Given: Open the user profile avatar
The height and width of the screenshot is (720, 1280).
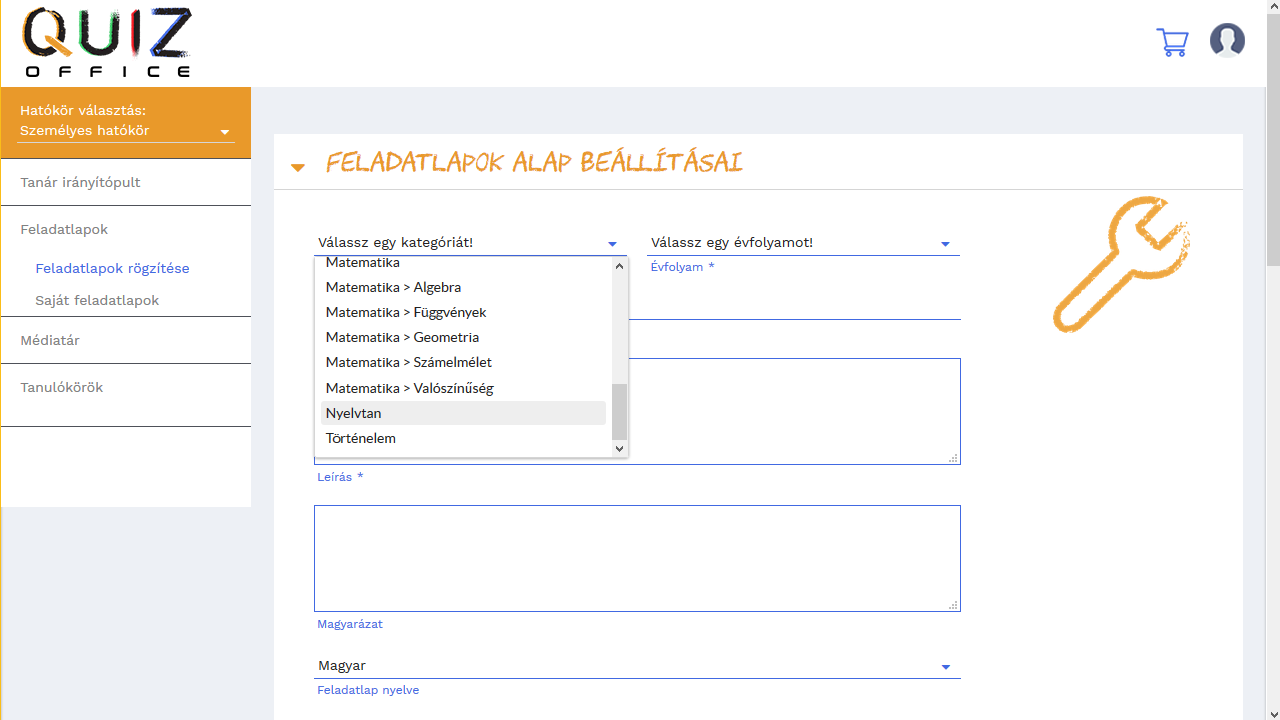Looking at the screenshot, I should pyautogui.click(x=1227, y=40).
